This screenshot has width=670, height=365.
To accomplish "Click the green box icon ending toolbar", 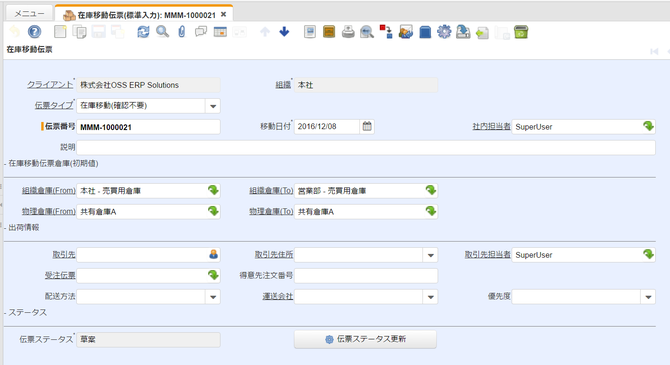I will (521, 32).
